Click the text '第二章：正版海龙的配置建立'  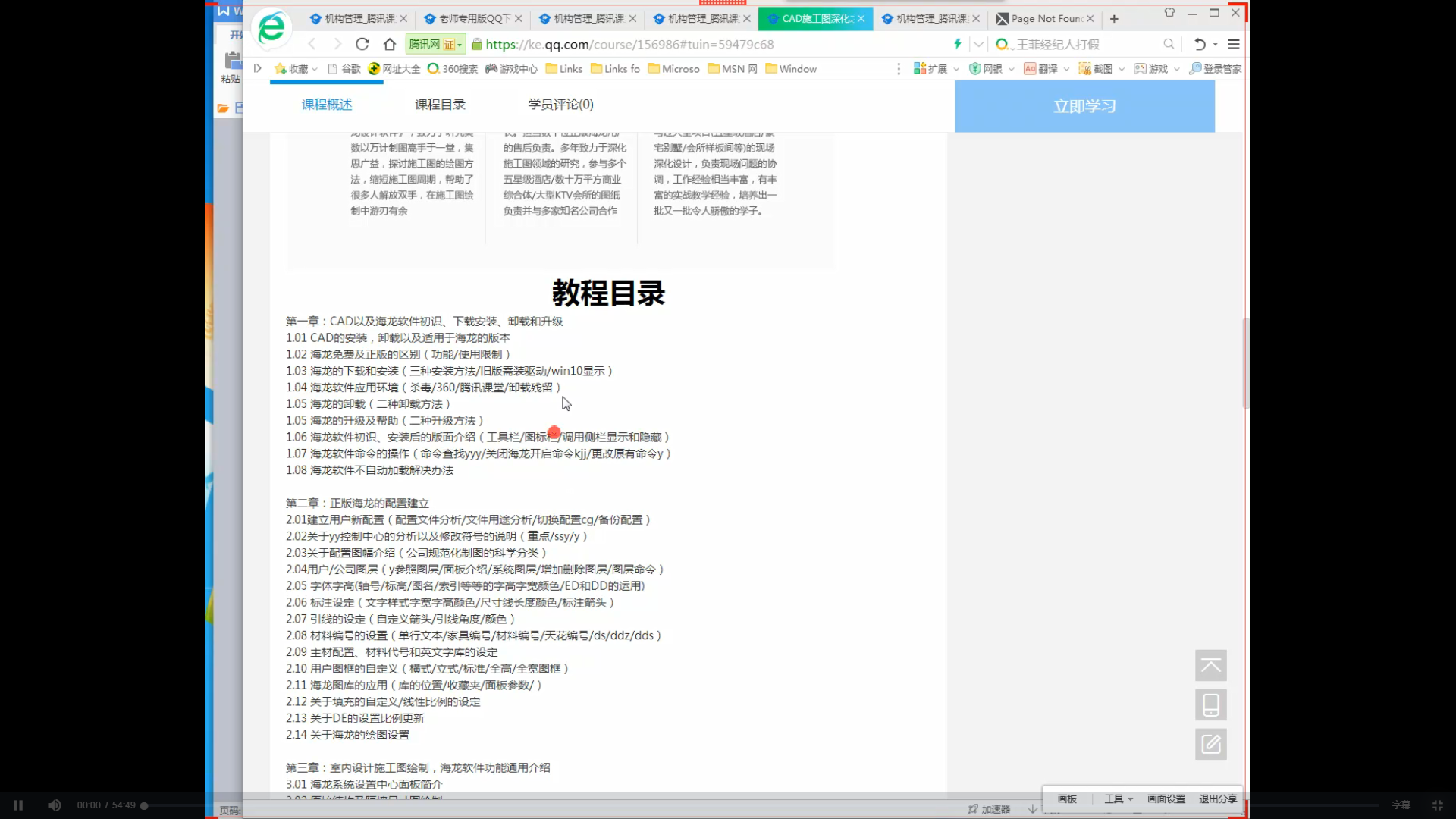coord(357,504)
